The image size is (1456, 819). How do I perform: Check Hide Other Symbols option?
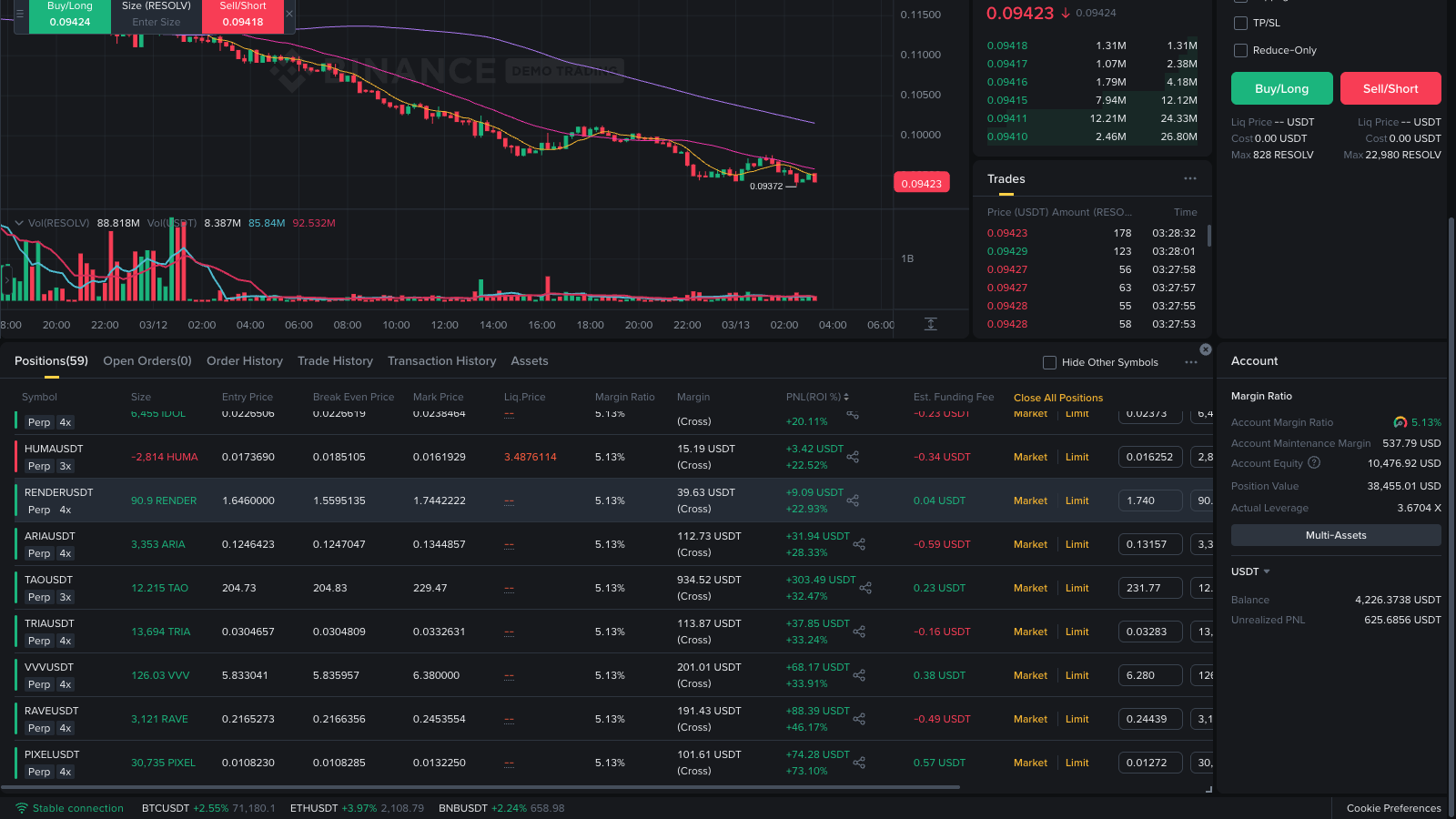coord(1049,362)
